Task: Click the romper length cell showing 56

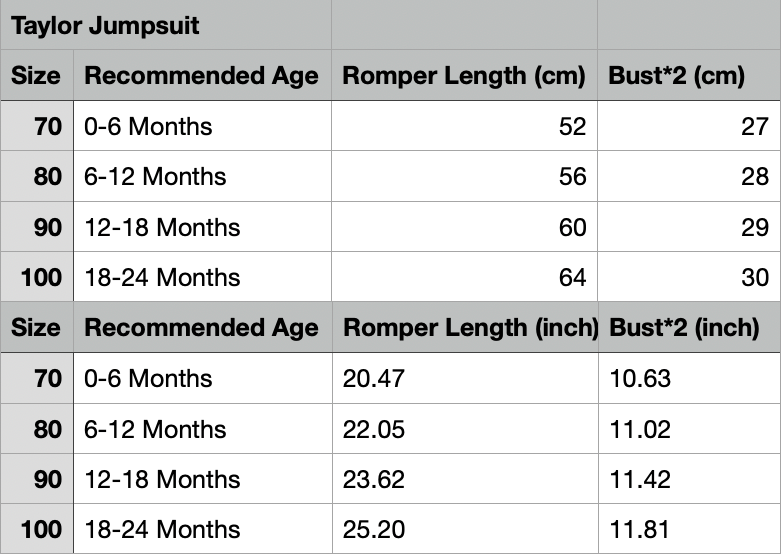Action: pyautogui.click(x=572, y=177)
